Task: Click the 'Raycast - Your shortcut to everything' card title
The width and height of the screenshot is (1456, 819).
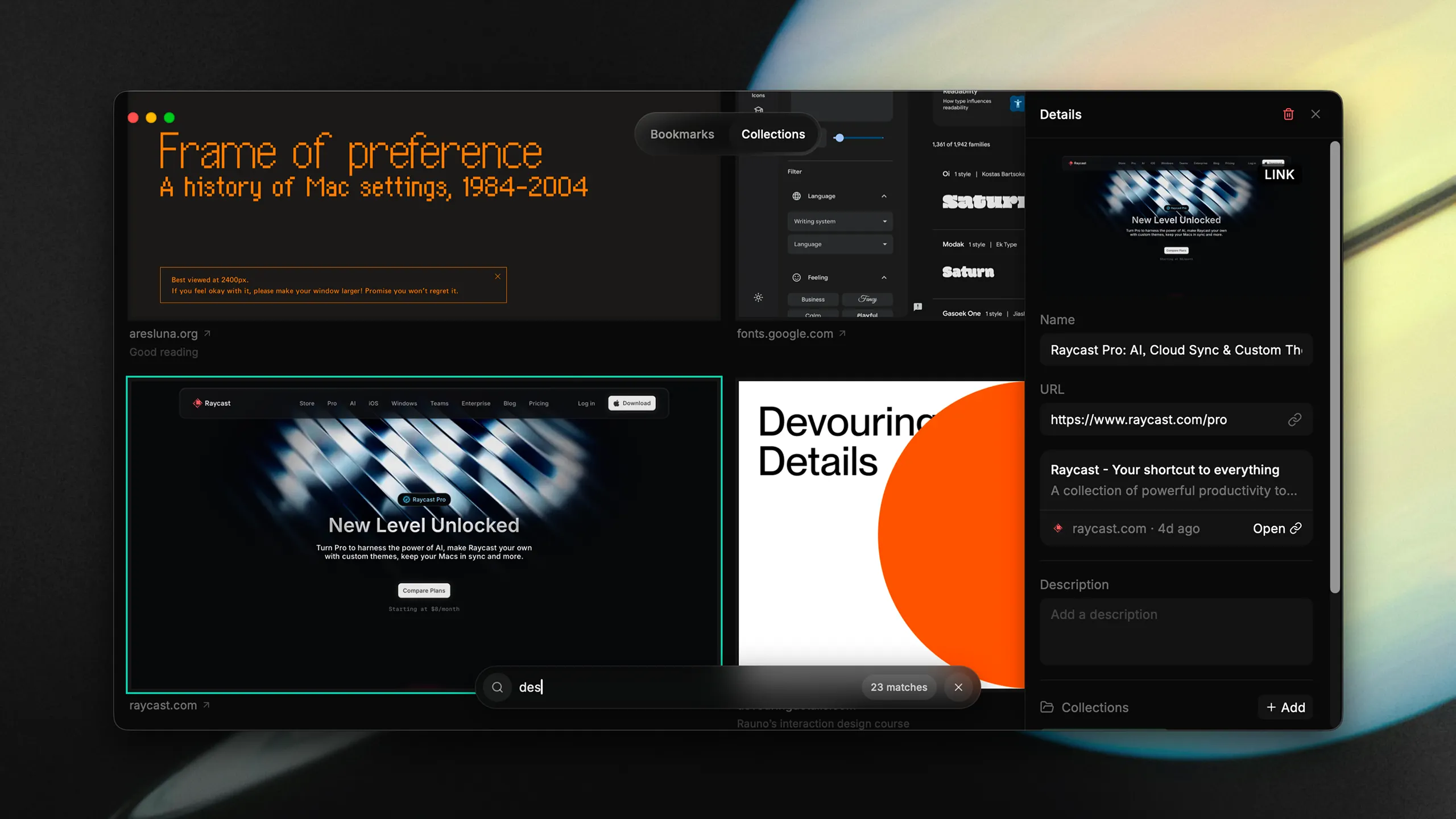Action: (x=1165, y=470)
